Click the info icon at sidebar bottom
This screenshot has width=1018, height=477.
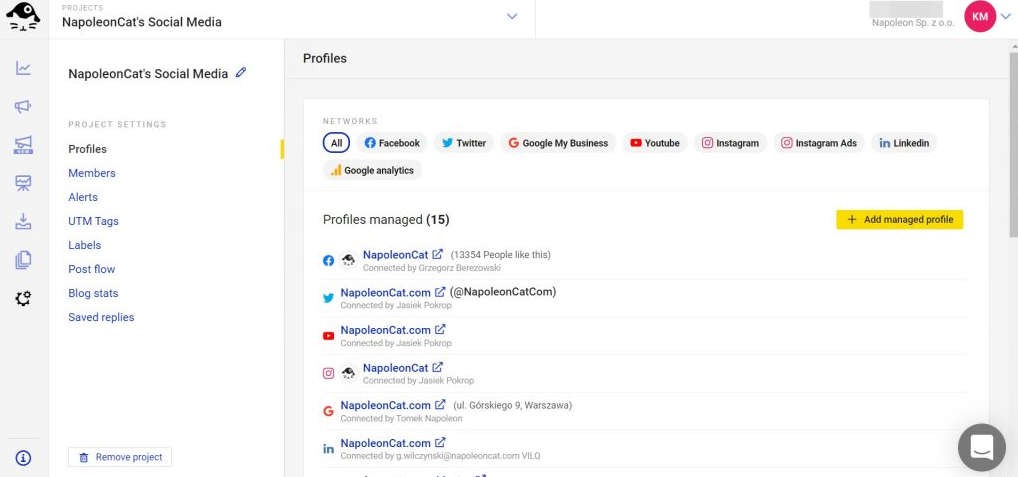(x=23, y=458)
